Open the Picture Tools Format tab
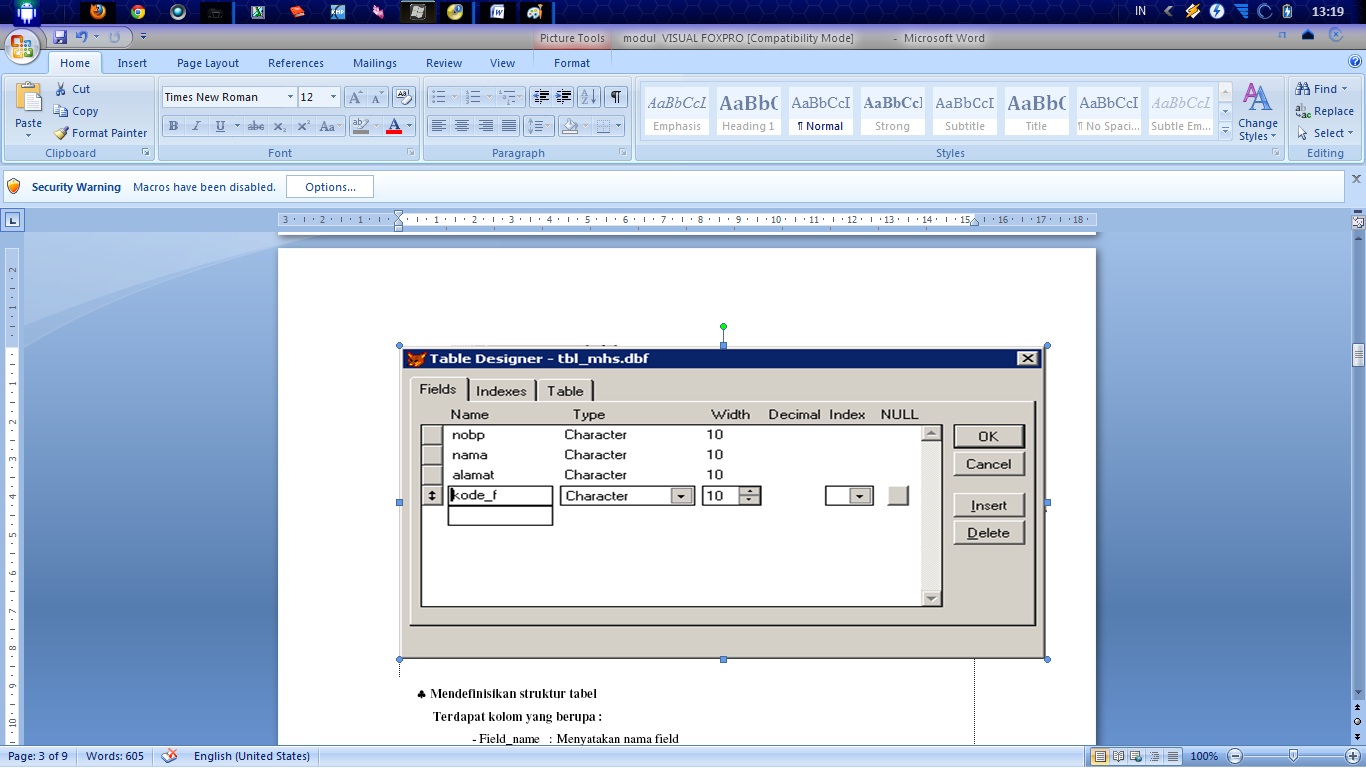The image size is (1366, 768). tap(572, 63)
